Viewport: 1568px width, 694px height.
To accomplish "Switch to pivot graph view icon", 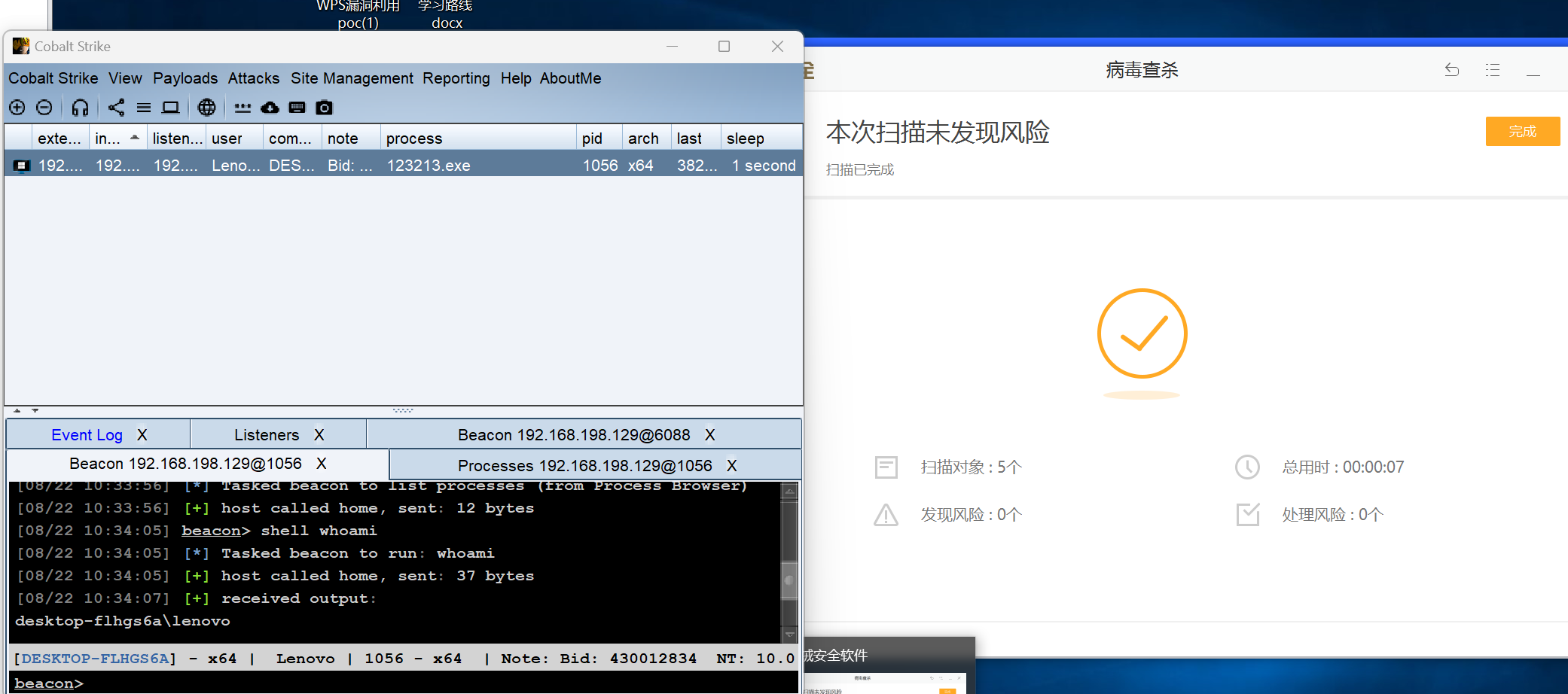I will coord(116,108).
